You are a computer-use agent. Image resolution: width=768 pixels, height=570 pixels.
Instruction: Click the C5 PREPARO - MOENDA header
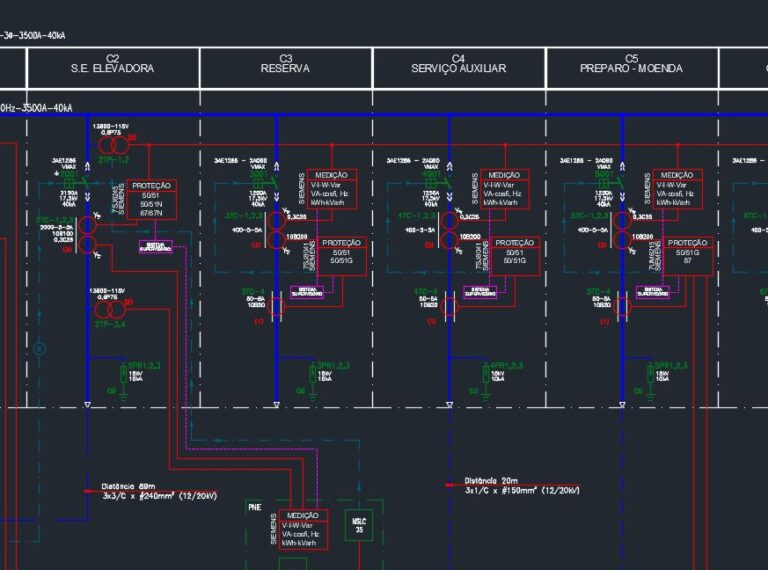point(632,65)
